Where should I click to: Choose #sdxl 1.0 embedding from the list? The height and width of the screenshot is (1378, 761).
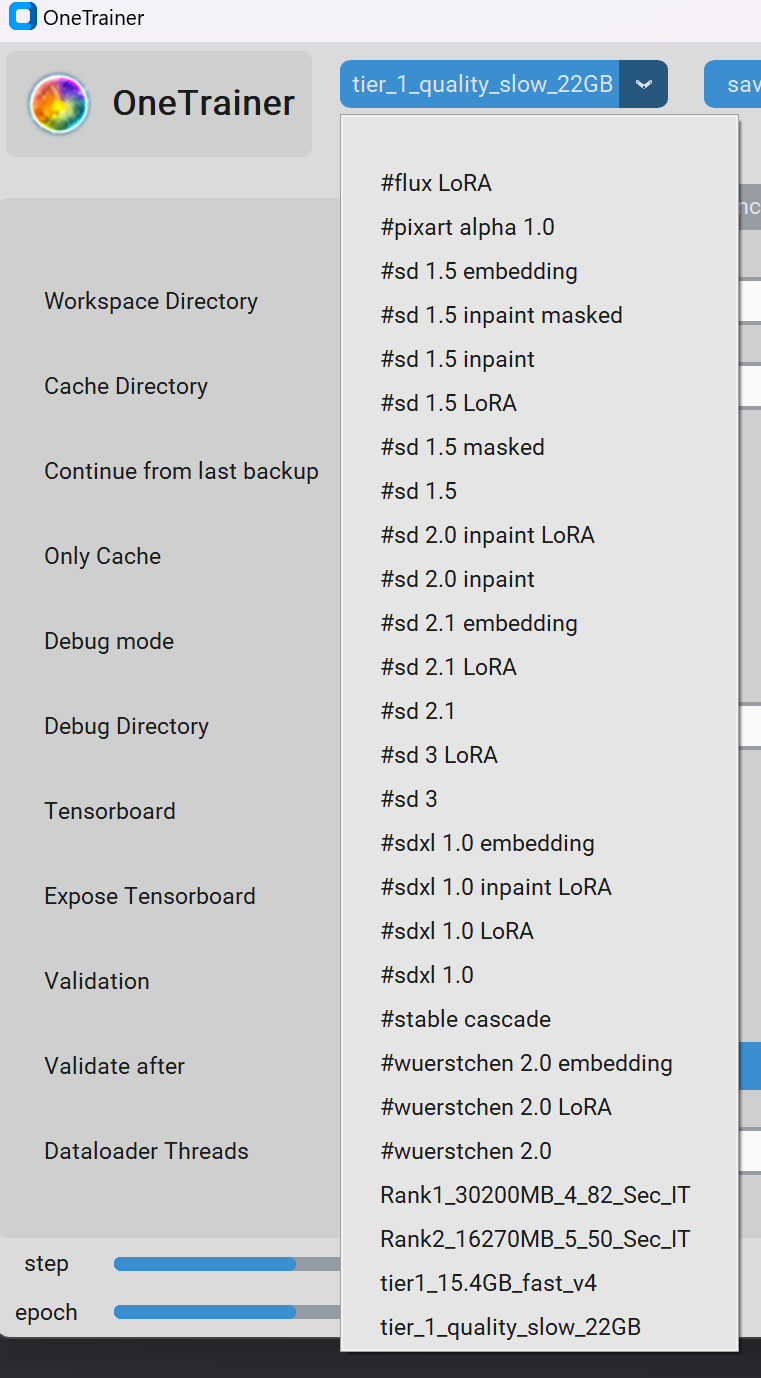pos(487,843)
